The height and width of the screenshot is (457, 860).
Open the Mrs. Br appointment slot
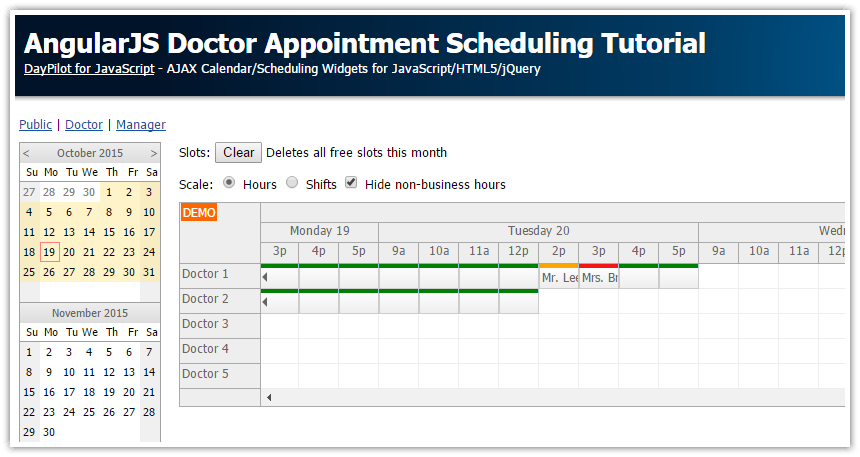tap(598, 278)
